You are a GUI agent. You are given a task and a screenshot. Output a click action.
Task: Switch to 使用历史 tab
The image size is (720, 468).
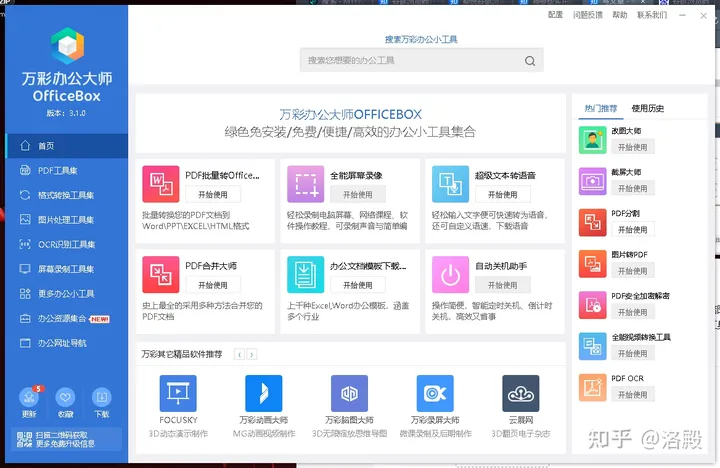click(x=647, y=108)
